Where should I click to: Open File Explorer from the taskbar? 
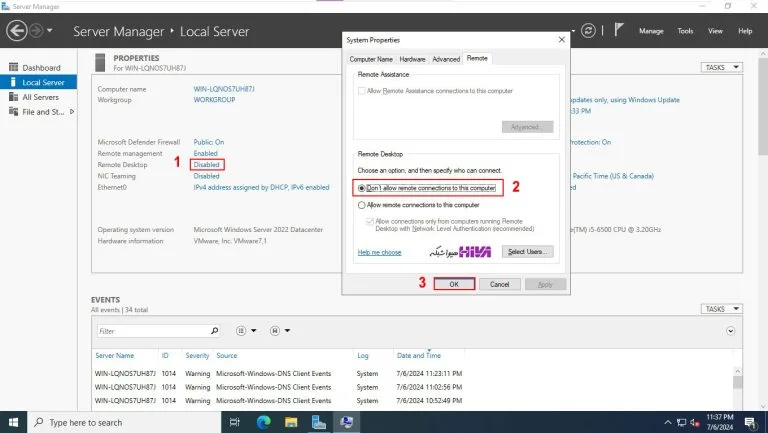coord(291,422)
